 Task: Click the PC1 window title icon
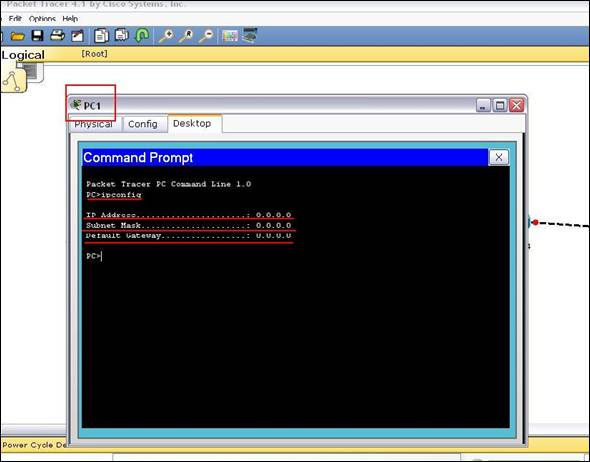point(76,105)
